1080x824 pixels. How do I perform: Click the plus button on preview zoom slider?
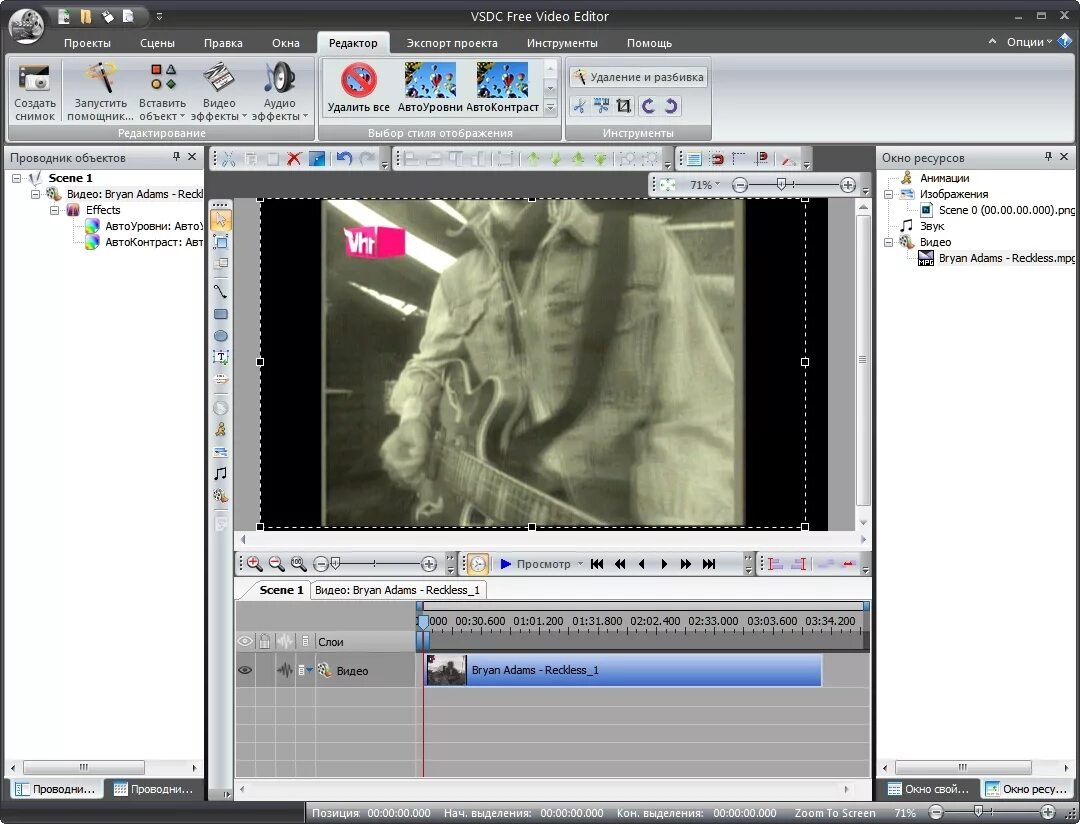pyautogui.click(x=848, y=185)
